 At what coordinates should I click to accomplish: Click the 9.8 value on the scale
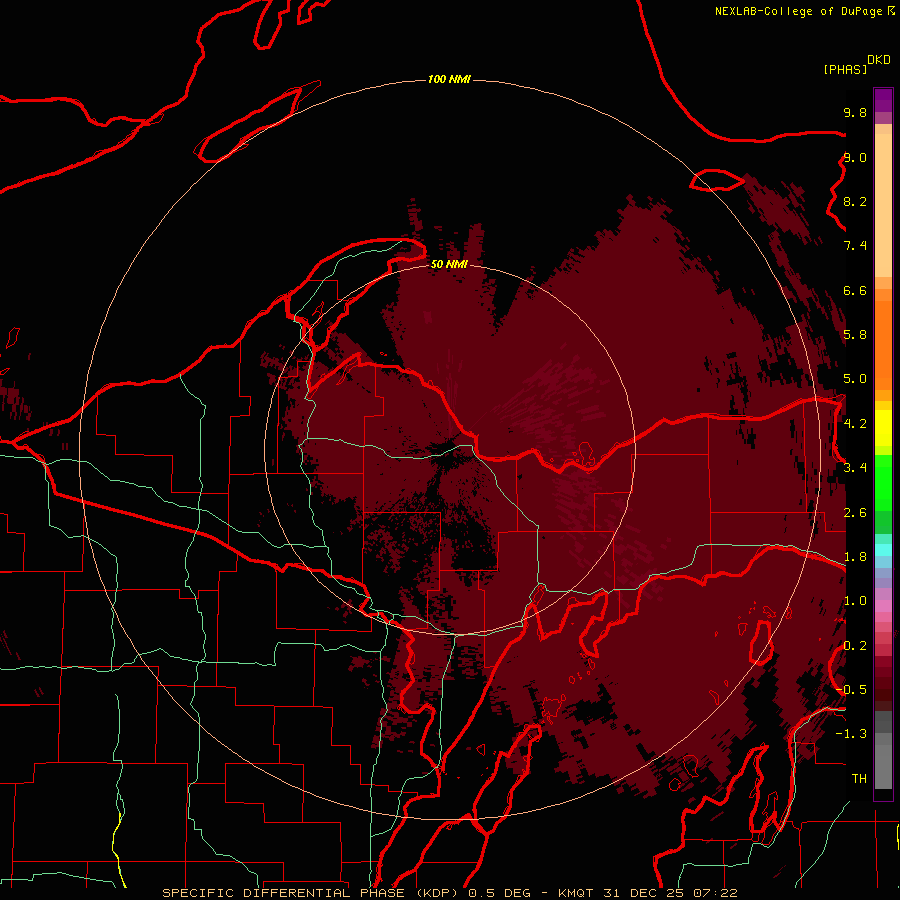tap(855, 112)
